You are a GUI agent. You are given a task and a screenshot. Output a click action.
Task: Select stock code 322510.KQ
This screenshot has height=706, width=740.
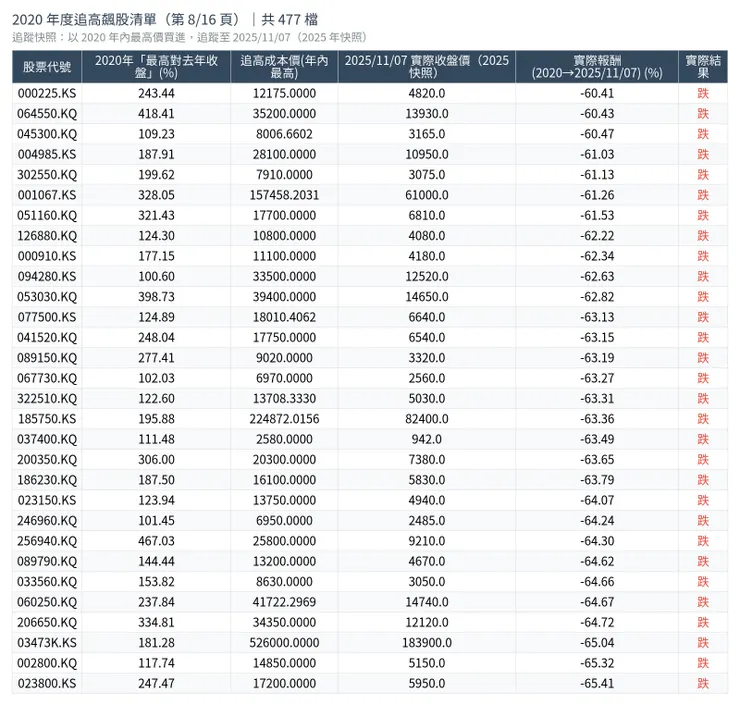[47, 398]
